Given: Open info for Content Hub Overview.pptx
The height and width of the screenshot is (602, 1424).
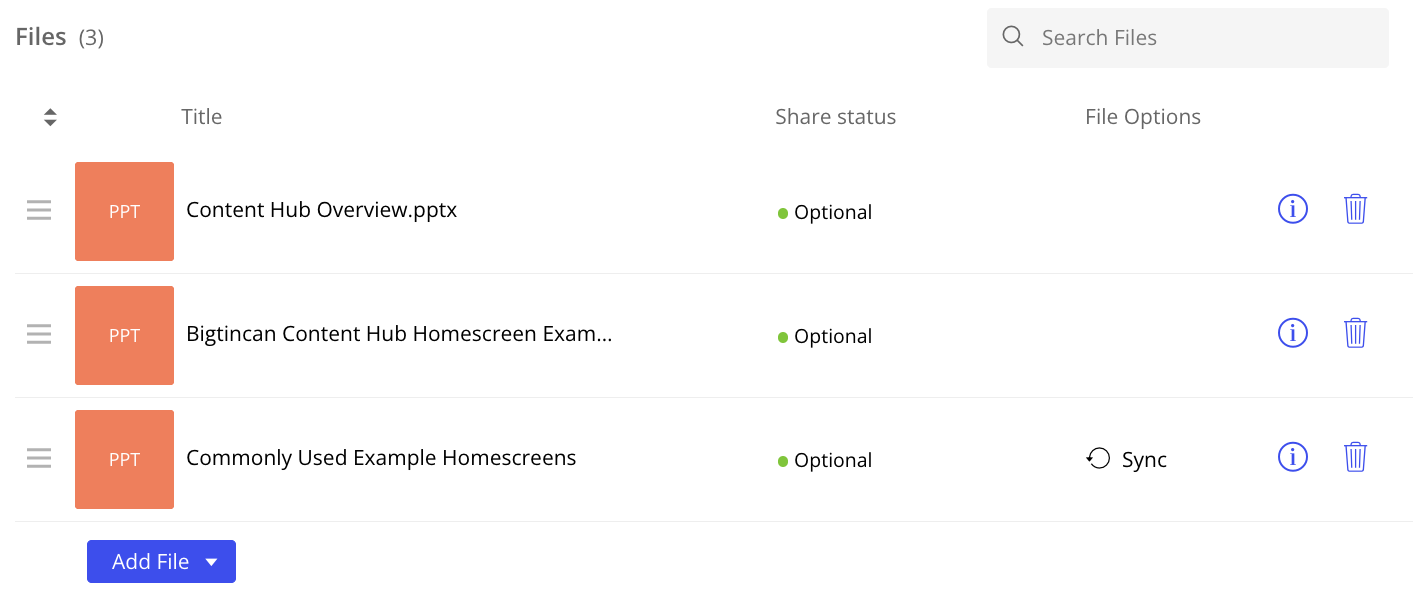Looking at the screenshot, I should 1293,209.
